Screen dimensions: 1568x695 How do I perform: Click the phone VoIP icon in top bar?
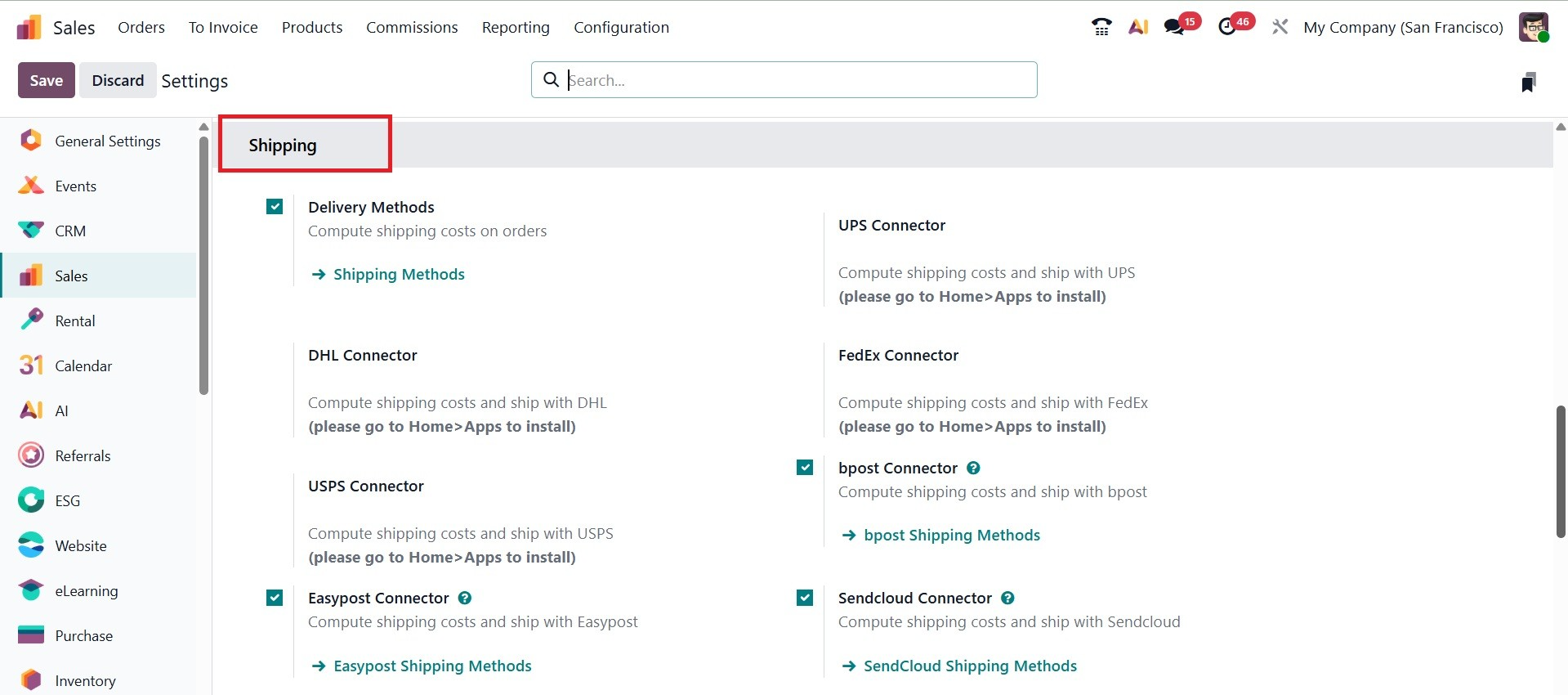(1101, 27)
